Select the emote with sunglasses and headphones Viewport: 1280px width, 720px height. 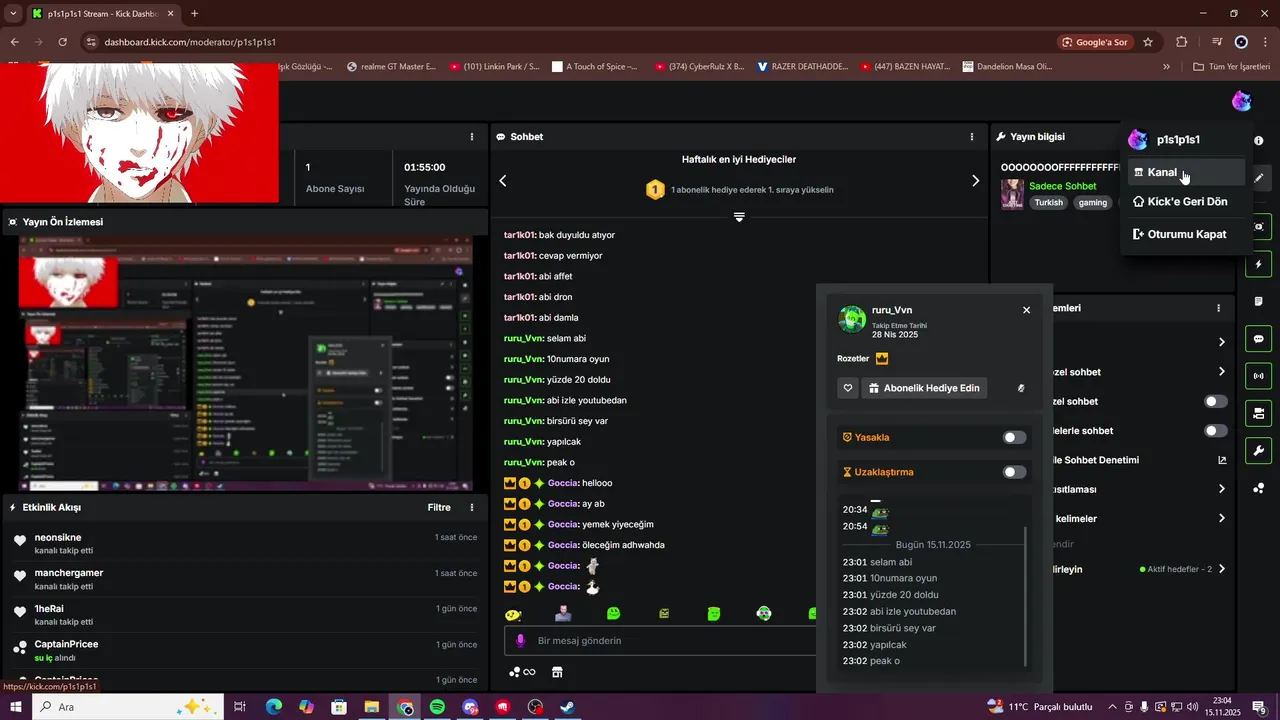(764, 613)
